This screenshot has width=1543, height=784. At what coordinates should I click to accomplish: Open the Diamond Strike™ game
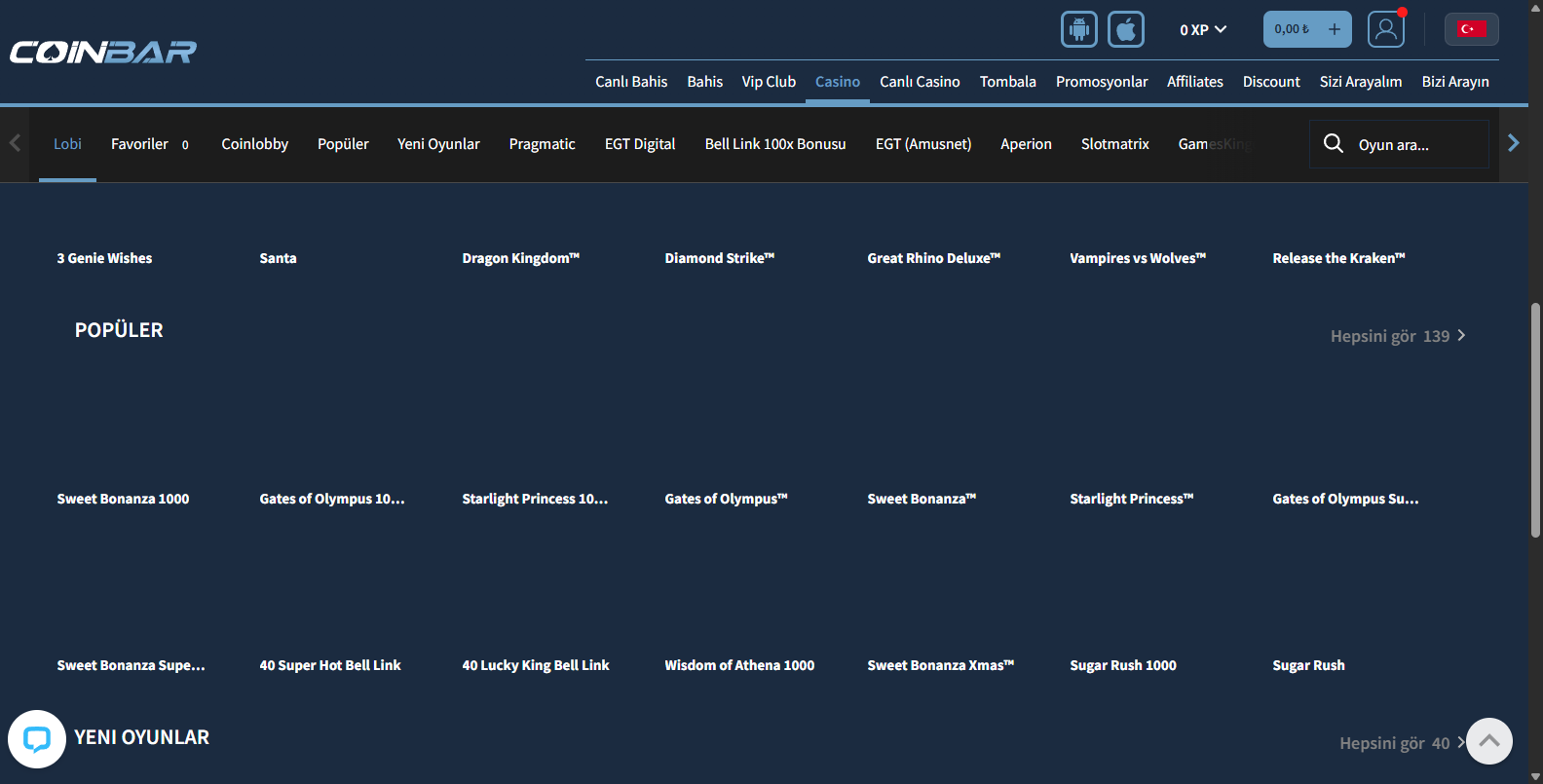click(x=719, y=258)
